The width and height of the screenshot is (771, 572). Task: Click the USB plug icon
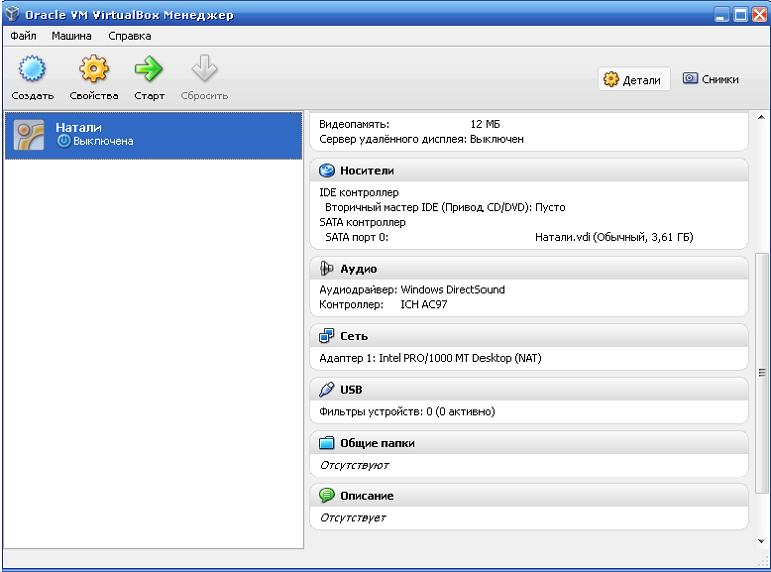(326, 390)
